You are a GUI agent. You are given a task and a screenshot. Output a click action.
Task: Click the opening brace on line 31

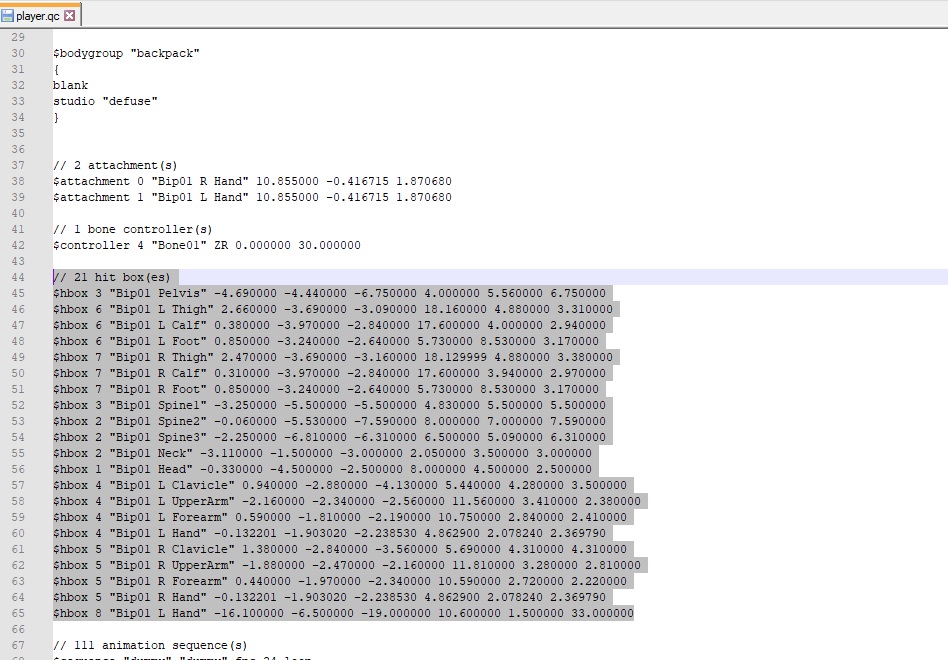click(x=56, y=70)
